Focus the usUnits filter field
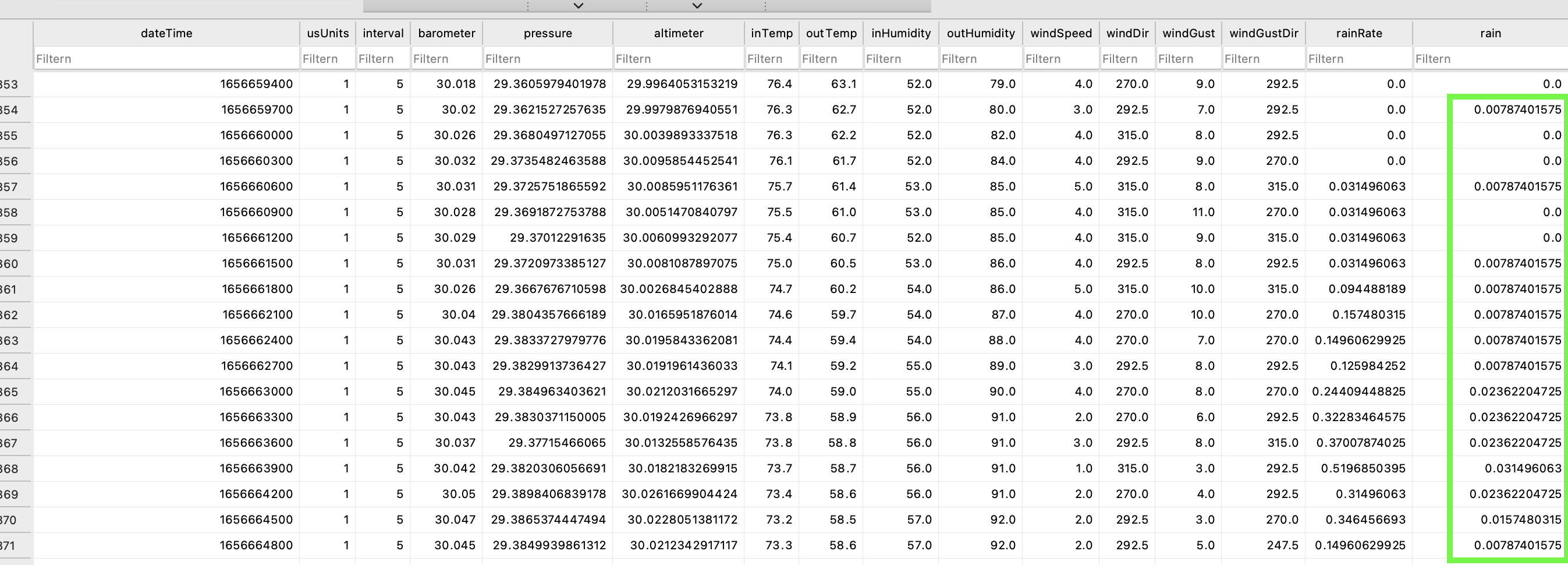 click(x=328, y=58)
